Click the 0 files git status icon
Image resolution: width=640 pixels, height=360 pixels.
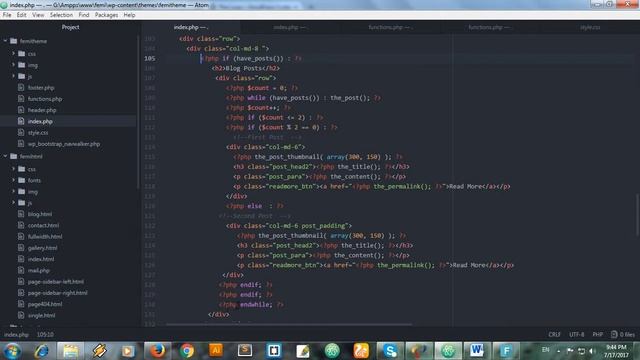622,334
